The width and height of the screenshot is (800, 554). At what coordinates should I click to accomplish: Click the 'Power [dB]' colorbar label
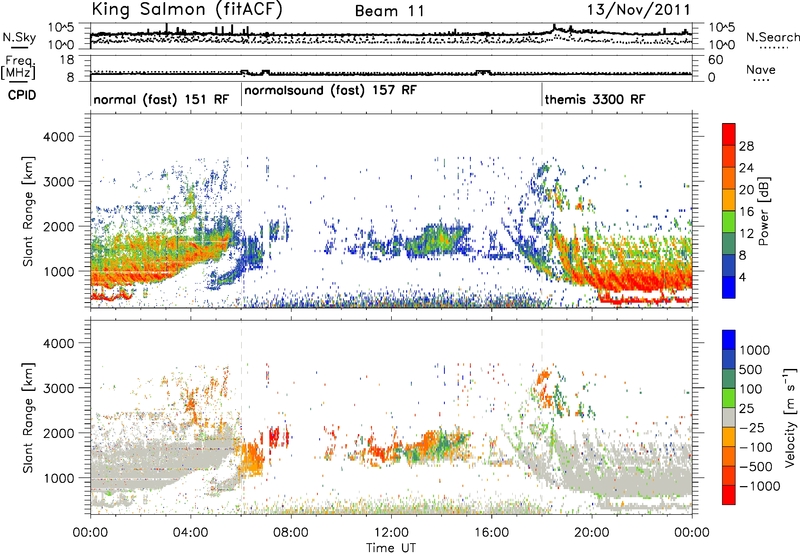pyautogui.click(x=764, y=211)
